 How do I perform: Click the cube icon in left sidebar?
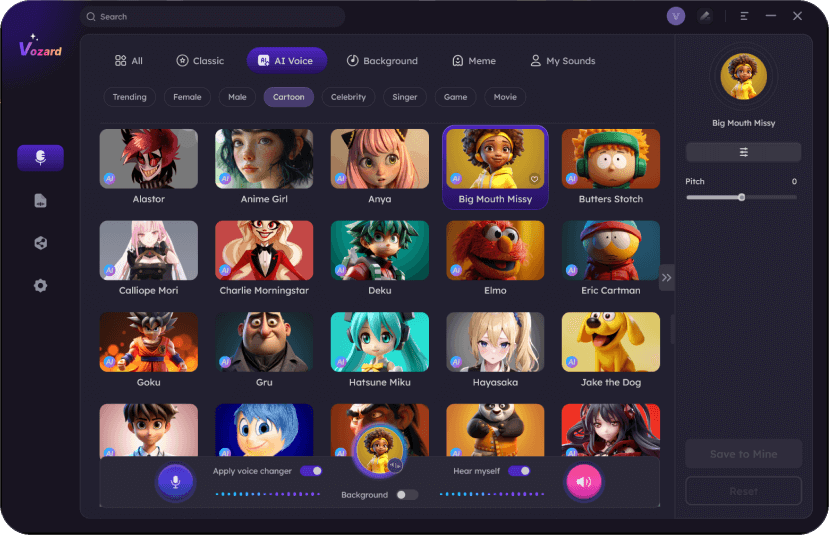(x=40, y=243)
